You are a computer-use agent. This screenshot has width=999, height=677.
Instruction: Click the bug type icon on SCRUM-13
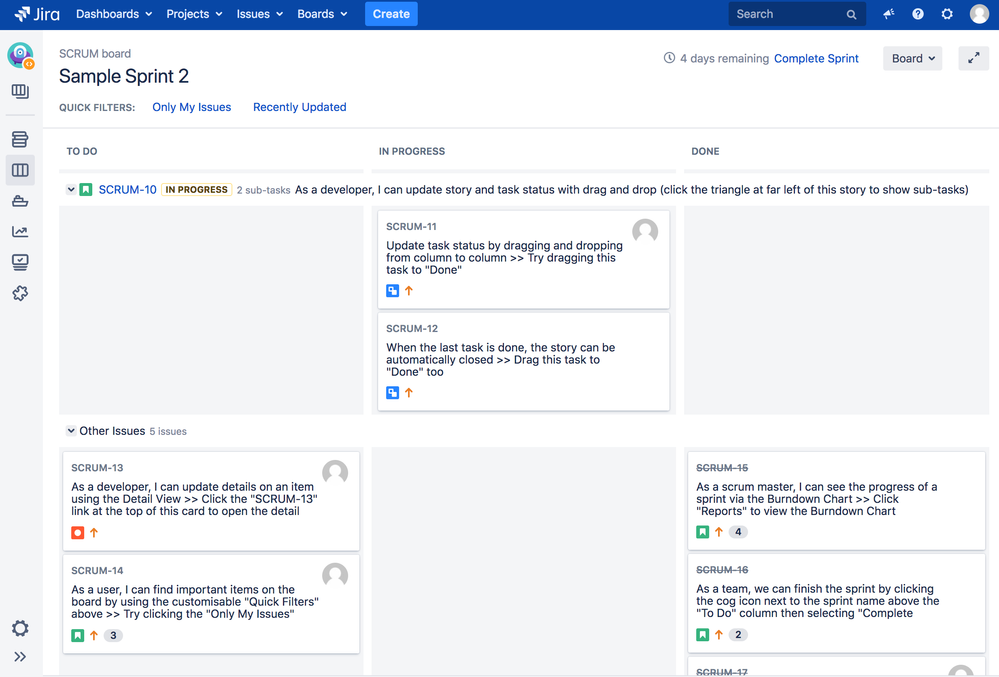coord(78,532)
